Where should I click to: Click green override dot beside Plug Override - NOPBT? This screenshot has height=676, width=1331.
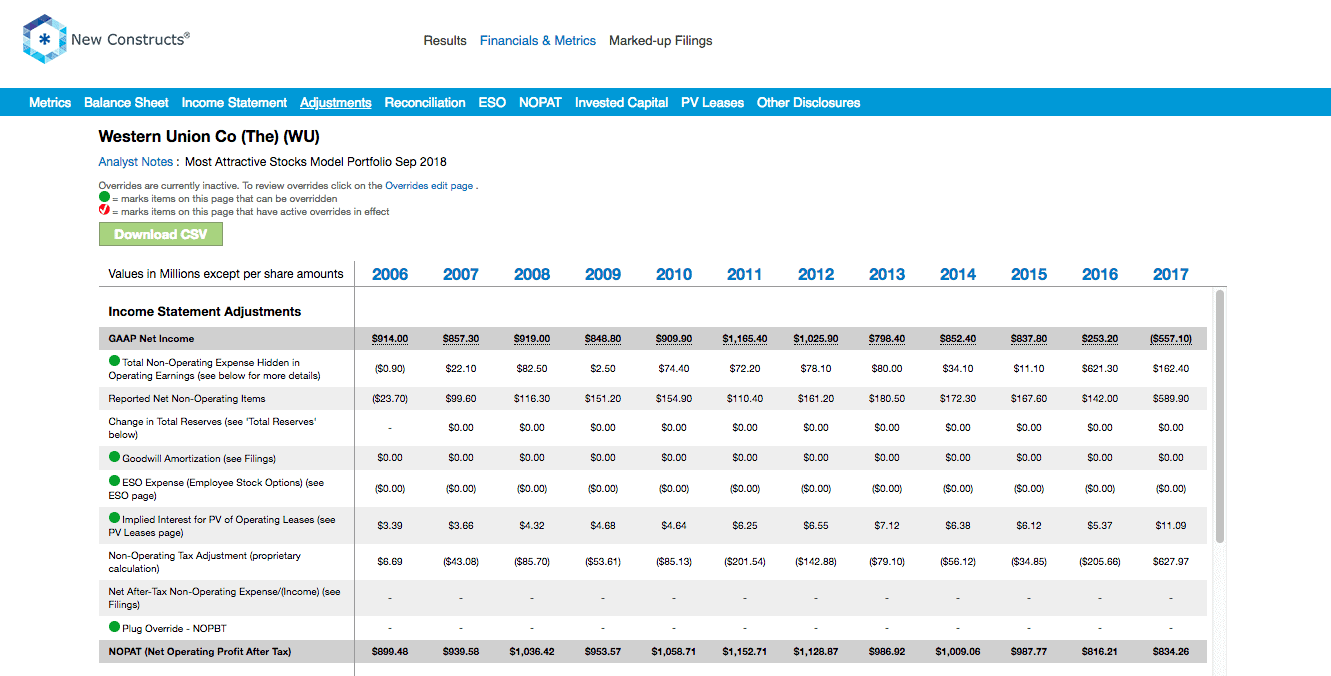coord(114,627)
